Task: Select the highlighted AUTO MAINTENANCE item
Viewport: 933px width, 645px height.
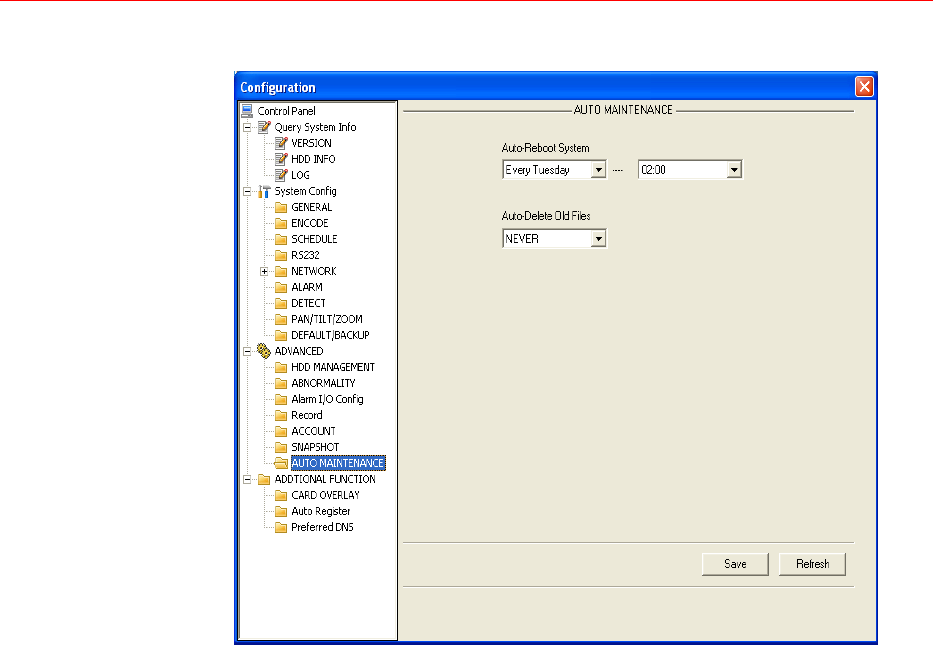Action: 338,463
